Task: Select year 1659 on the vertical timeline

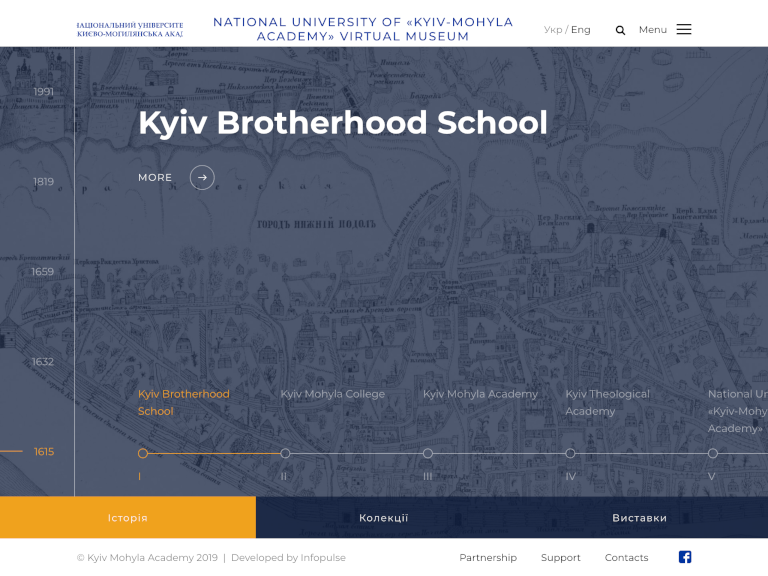Action: pyautogui.click(x=43, y=272)
